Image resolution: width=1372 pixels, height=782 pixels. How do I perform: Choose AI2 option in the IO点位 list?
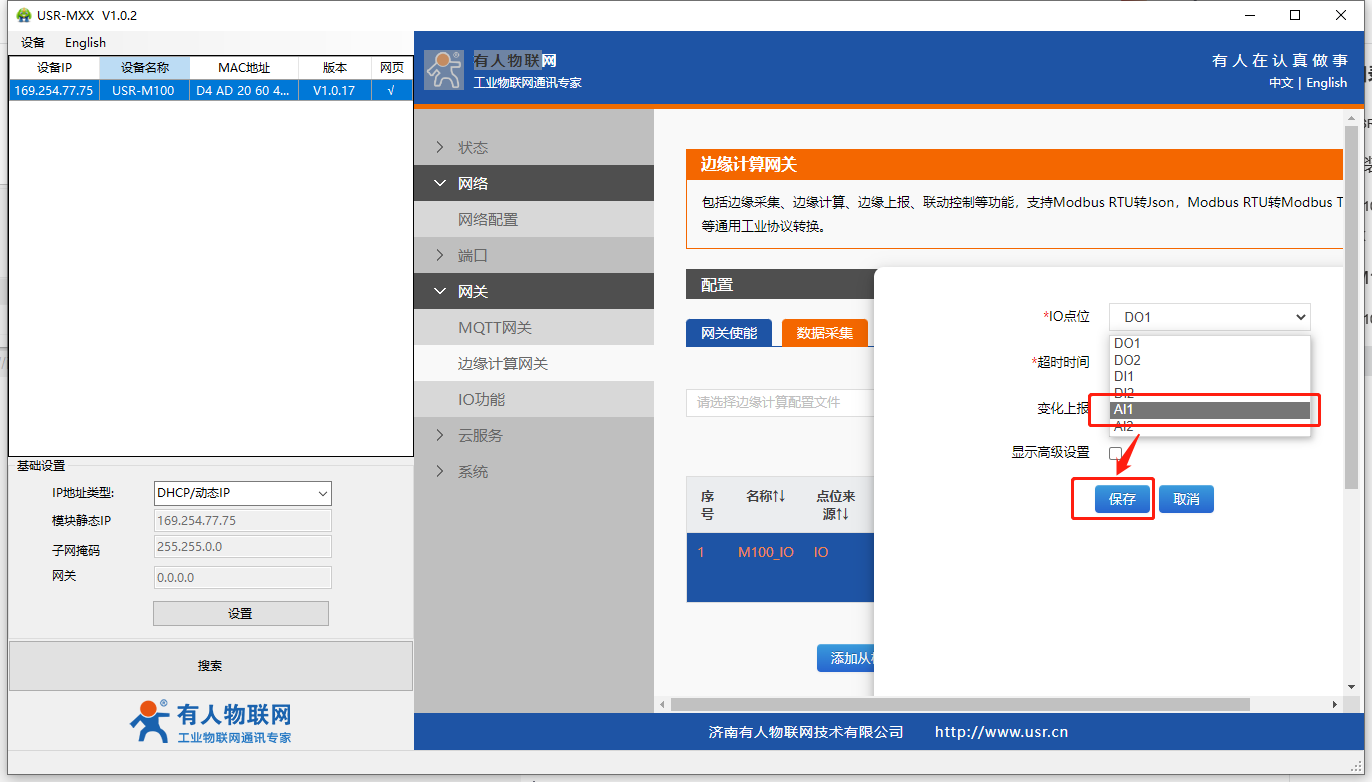(1210, 427)
